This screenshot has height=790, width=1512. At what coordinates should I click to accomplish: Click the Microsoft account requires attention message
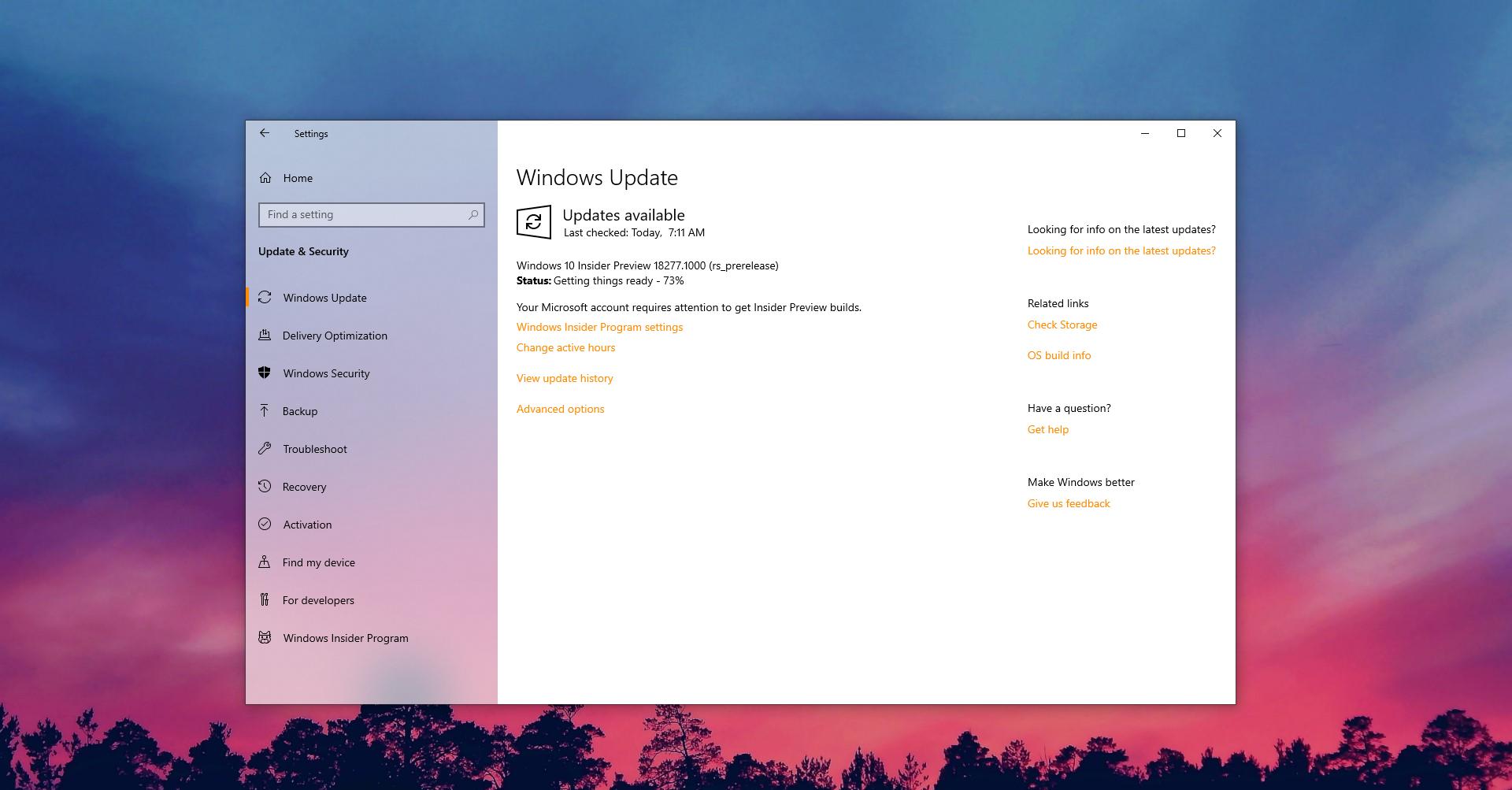689,307
